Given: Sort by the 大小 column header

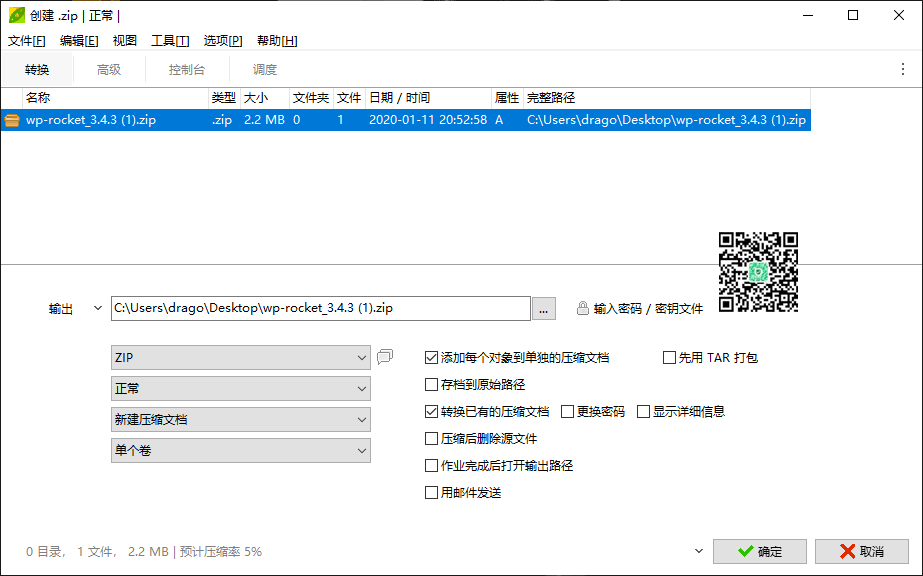Looking at the screenshot, I should (x=265, y=98).
